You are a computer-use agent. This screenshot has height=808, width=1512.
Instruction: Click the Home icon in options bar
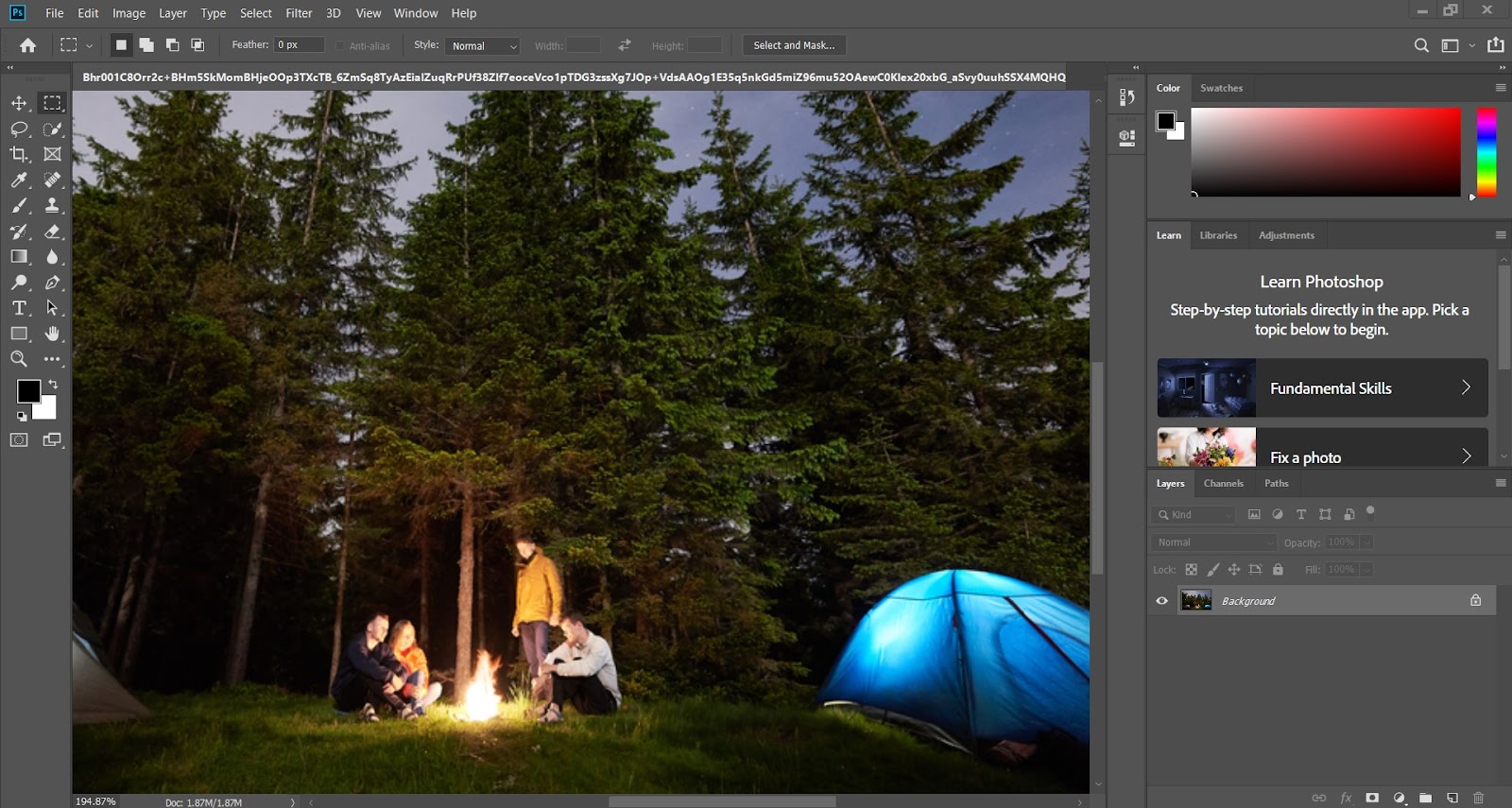coord(27,45)
